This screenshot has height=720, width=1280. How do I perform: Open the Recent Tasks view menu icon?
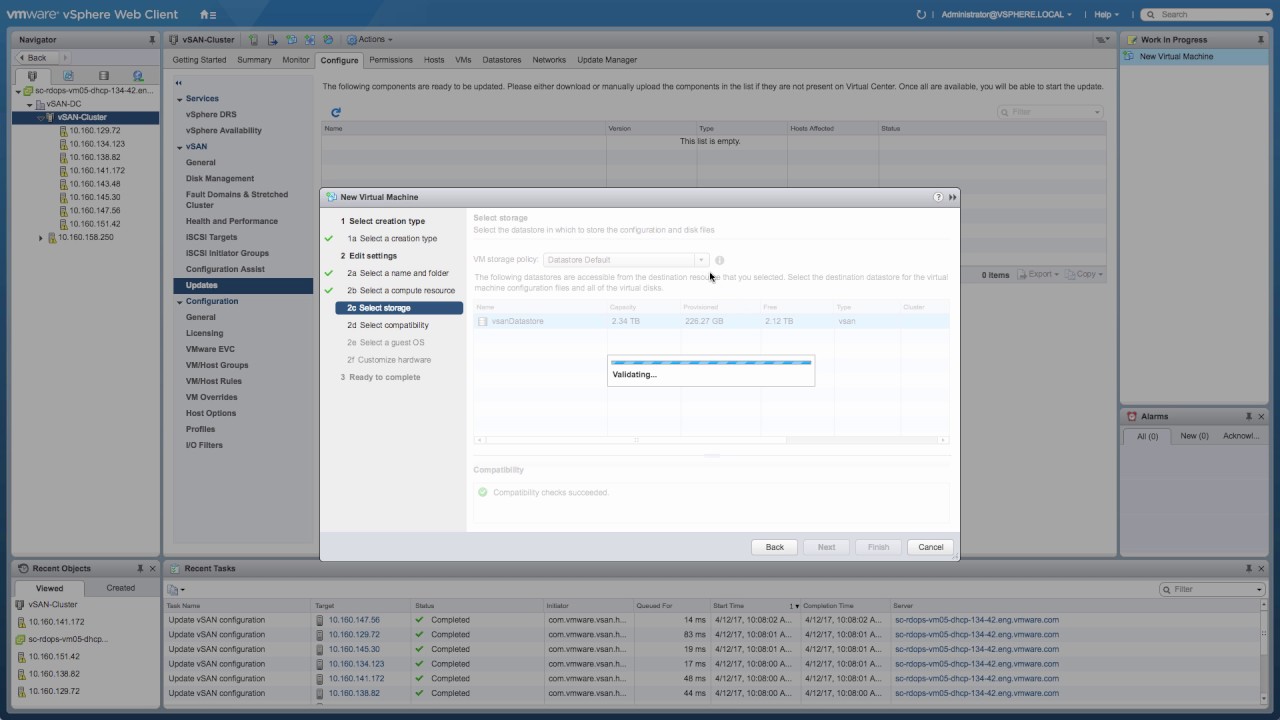coord(176,589)
